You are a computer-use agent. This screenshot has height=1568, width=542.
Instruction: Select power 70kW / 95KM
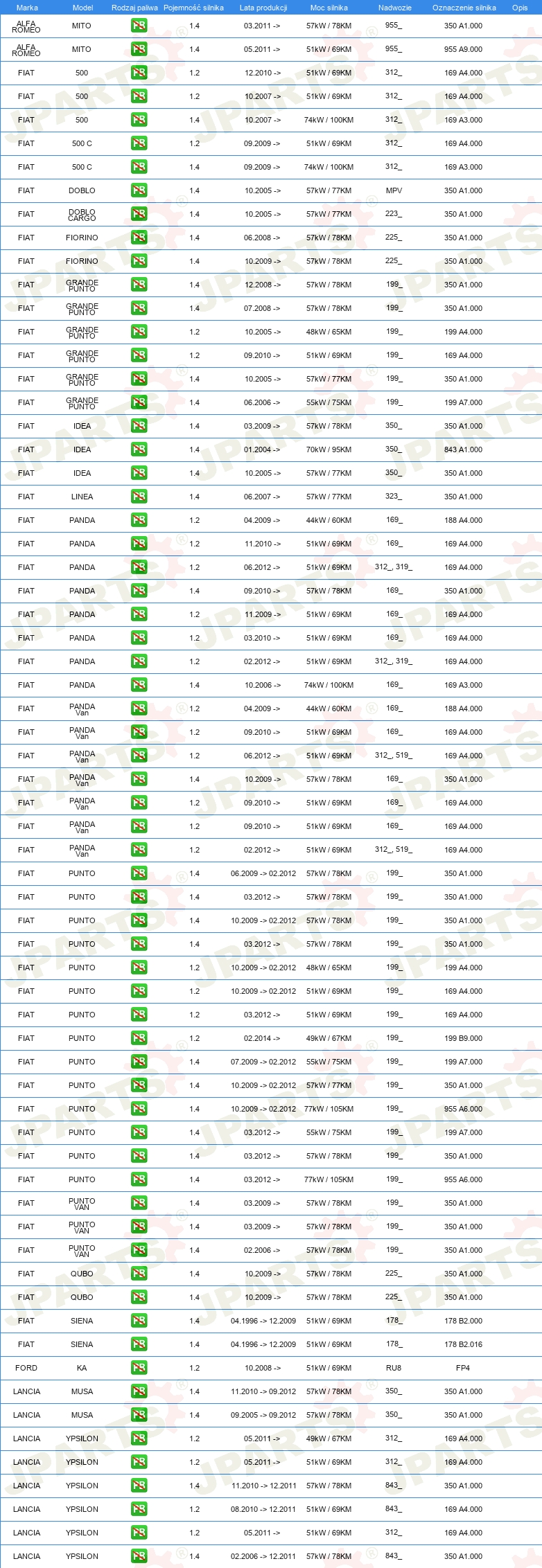[x=329, y=449]
